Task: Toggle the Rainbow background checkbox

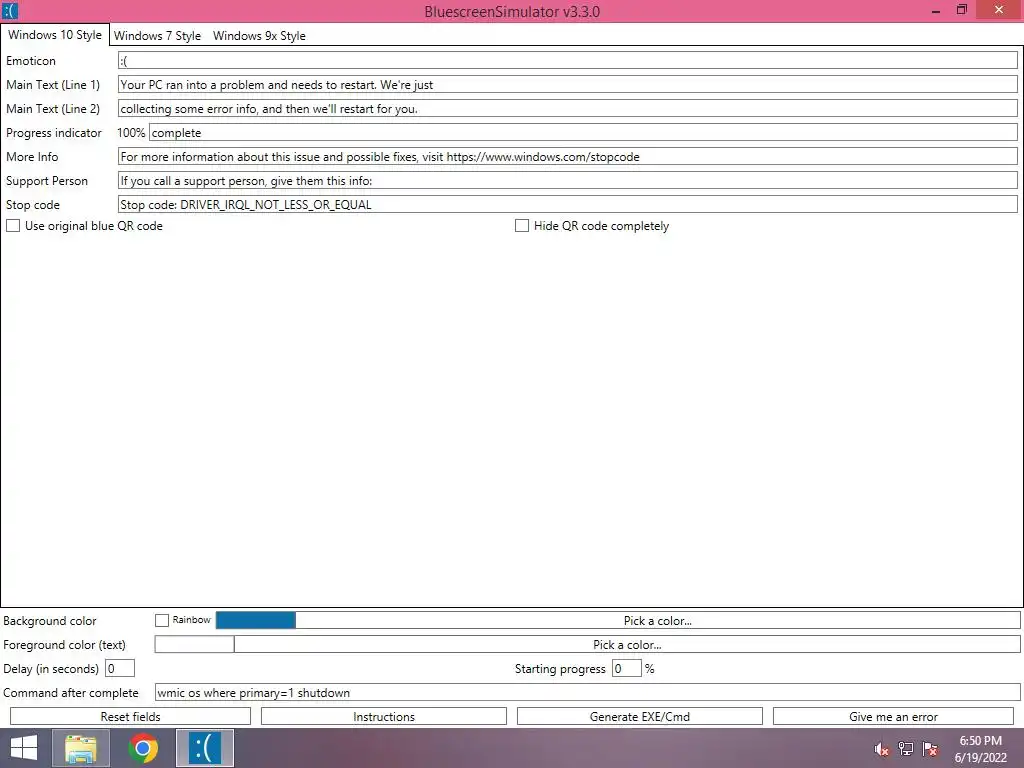Action: click(162, 620)
